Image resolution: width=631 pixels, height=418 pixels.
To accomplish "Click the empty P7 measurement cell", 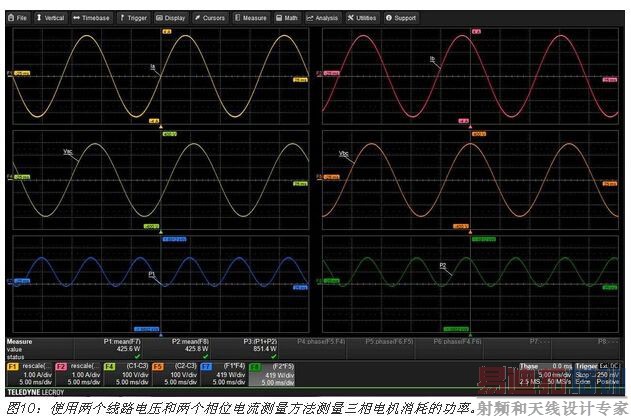I will (x=518, y=349).
